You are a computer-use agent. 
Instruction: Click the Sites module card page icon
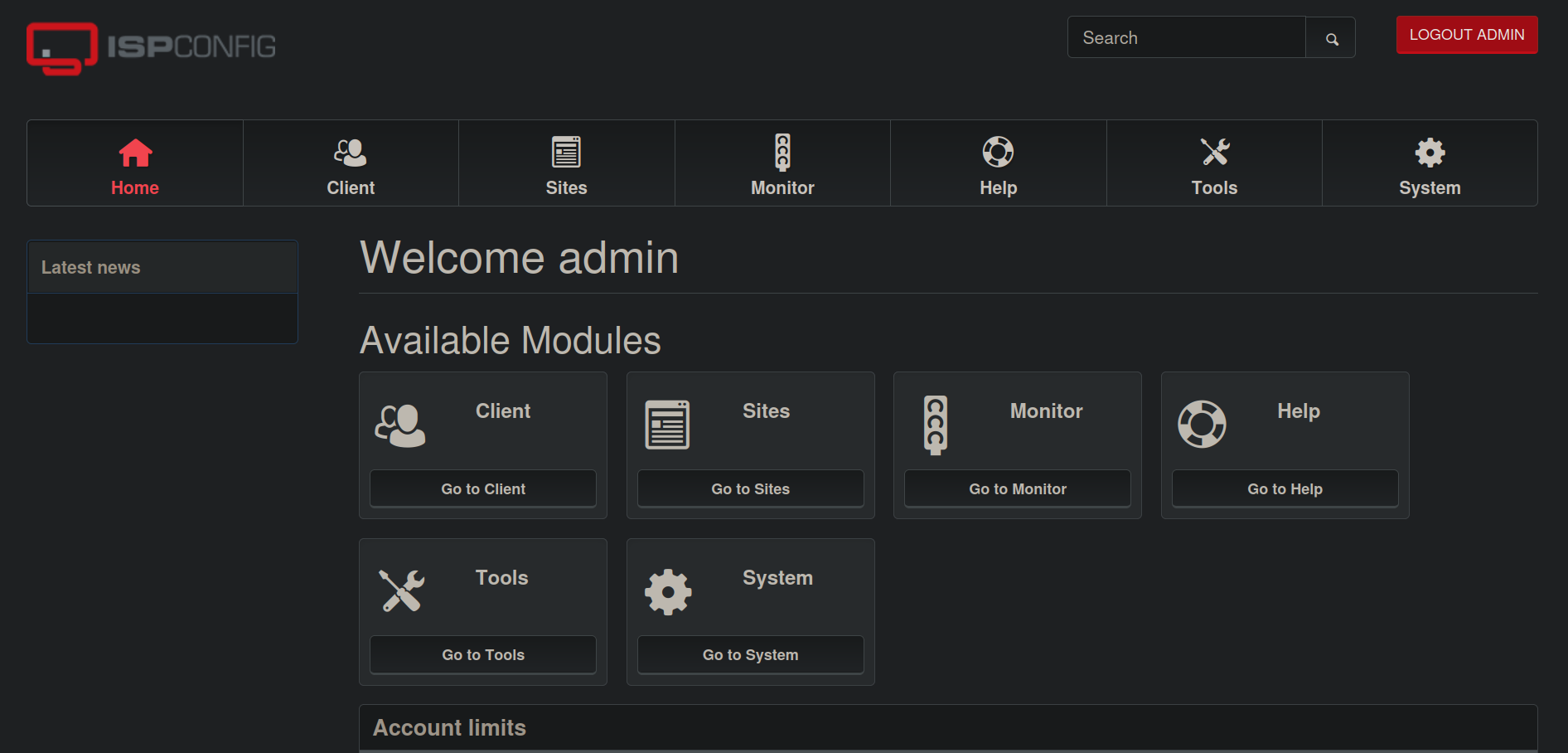[x=668, y=425]
